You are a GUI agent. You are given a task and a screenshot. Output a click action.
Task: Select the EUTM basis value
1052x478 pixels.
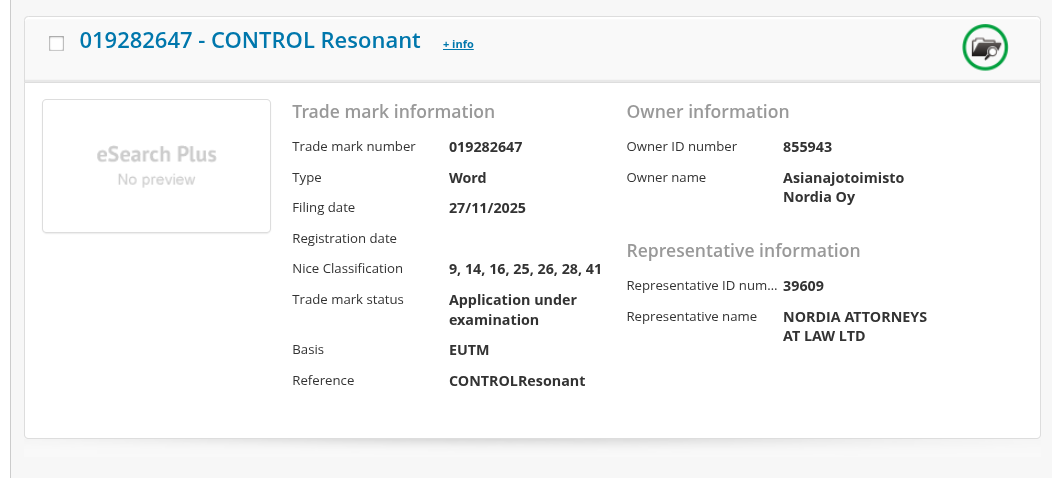pyautogui.click(x=469, y=350)
